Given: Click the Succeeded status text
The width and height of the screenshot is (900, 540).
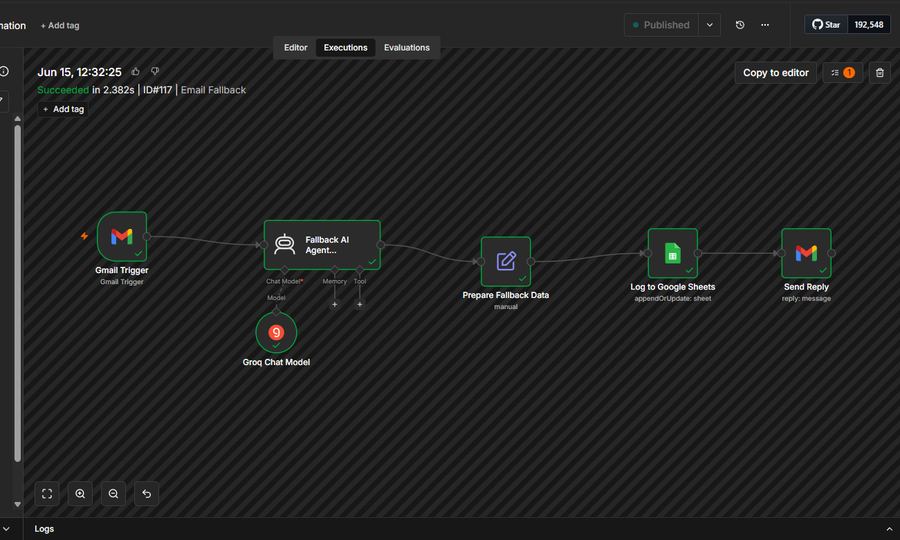Looking at the screenshot, I should tap(63, 90).
